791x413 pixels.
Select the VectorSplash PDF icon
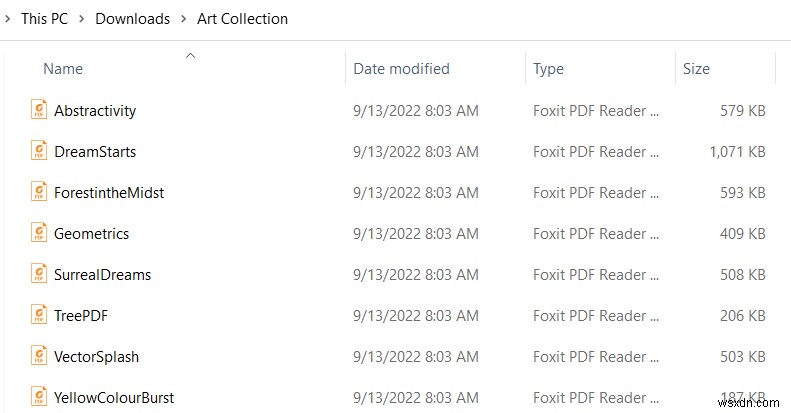click(x=39, y=356)
